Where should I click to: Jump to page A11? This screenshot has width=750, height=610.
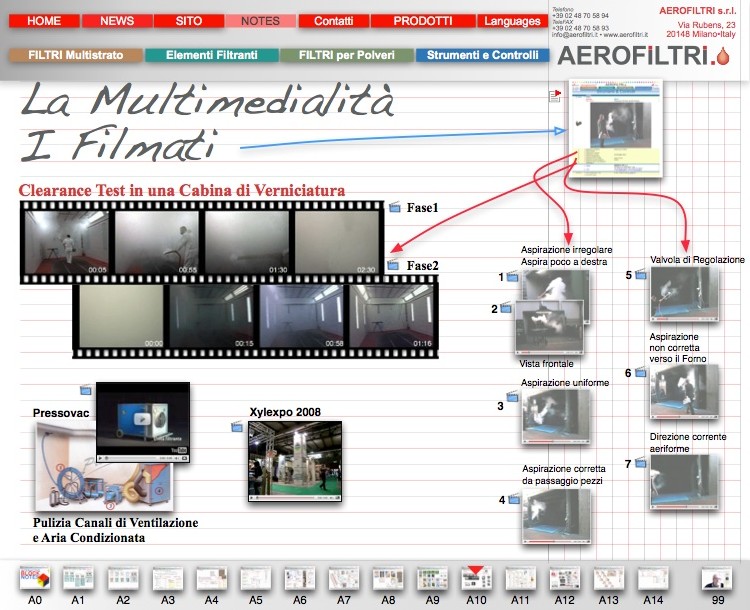point(520,578)
